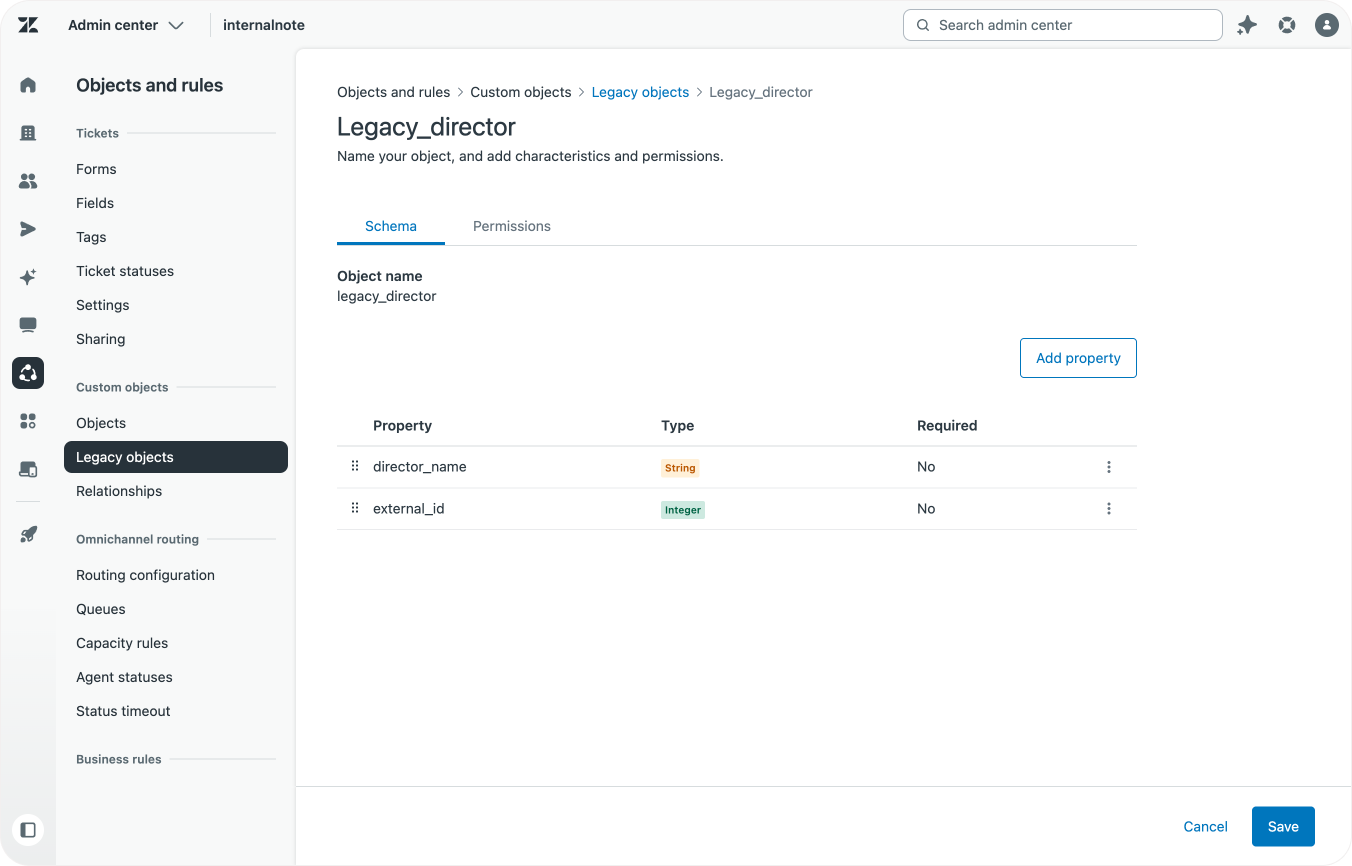Click the Workspaces monitor icon

(28, 325)
